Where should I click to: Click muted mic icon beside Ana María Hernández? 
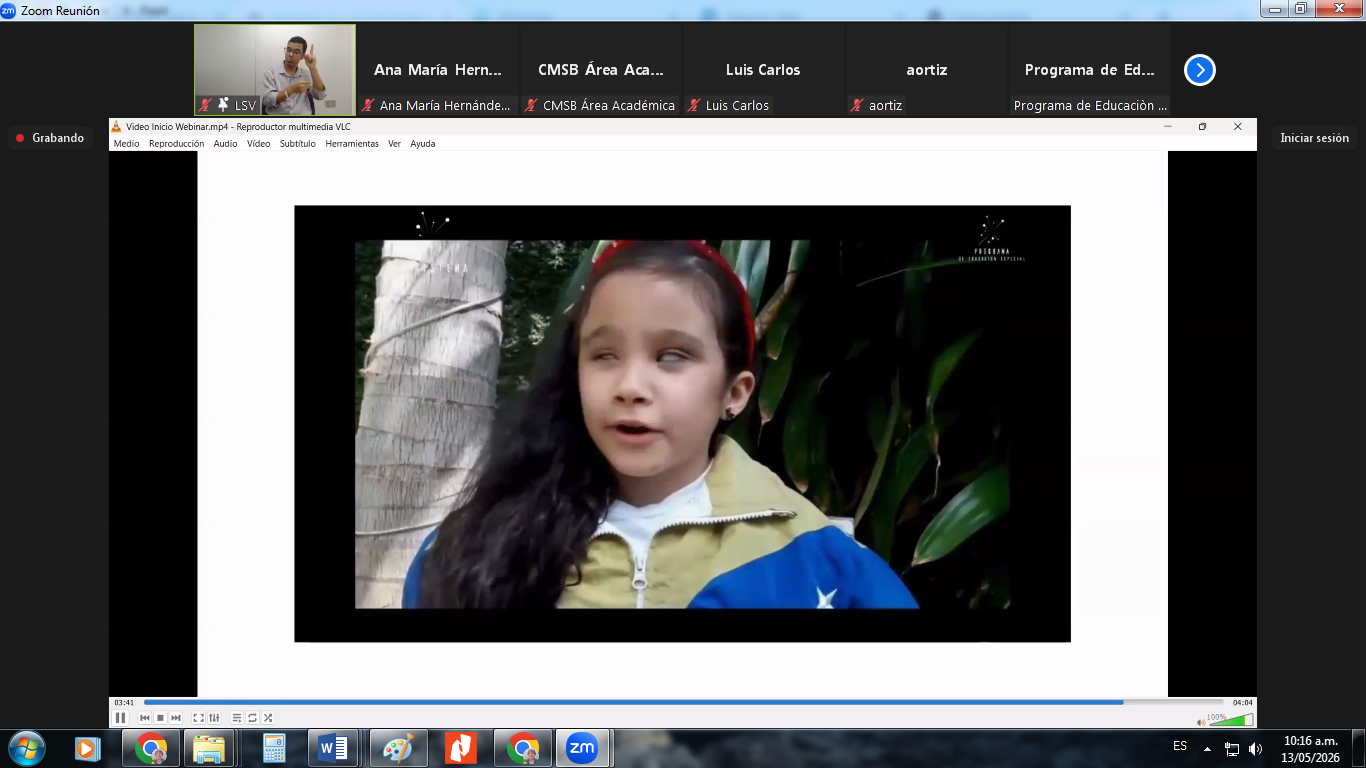(x=368, y=105)
